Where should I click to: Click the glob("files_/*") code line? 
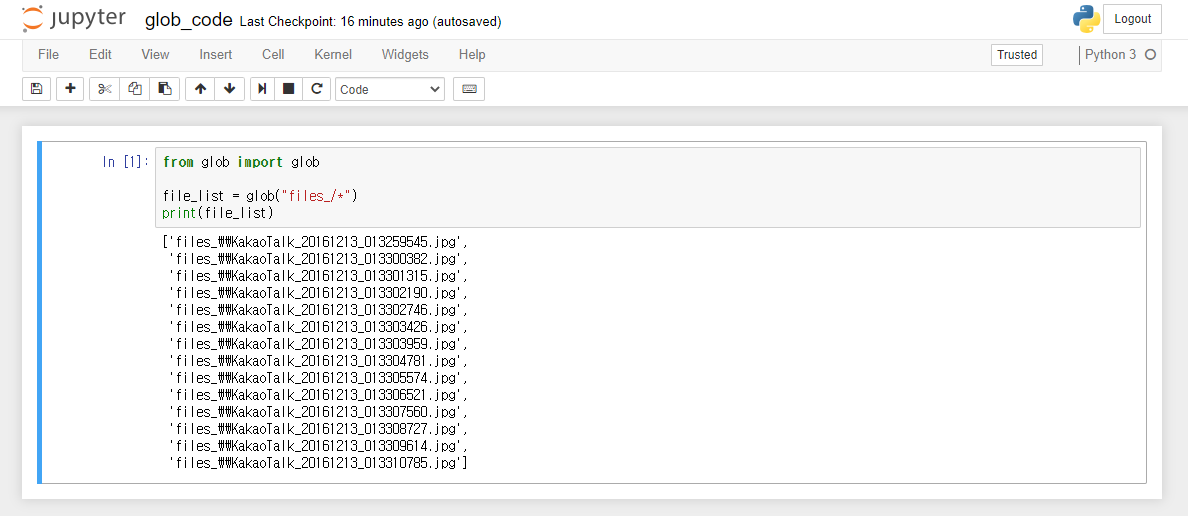(x=260, y=196)
